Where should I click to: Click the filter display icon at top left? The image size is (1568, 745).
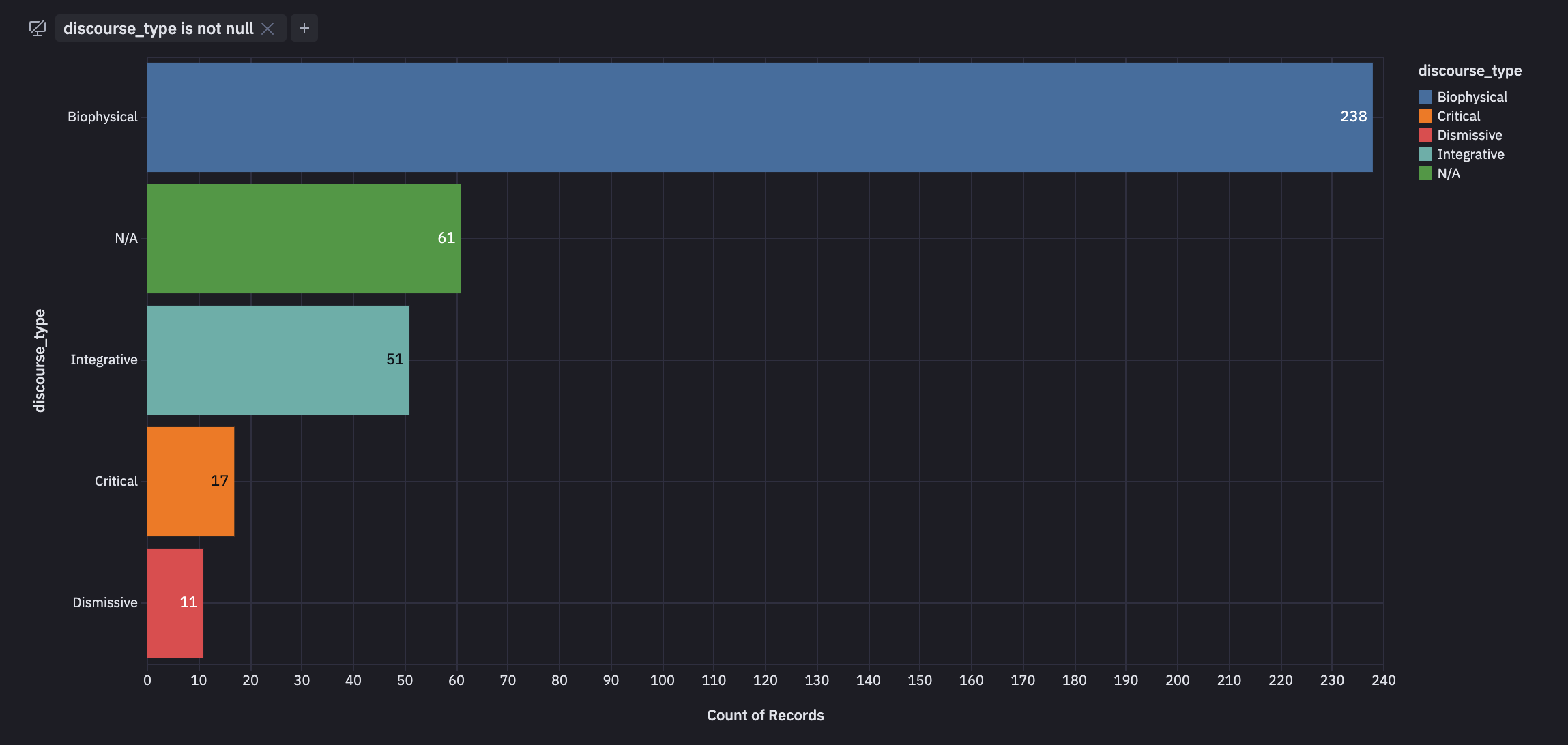coord(38,28)
